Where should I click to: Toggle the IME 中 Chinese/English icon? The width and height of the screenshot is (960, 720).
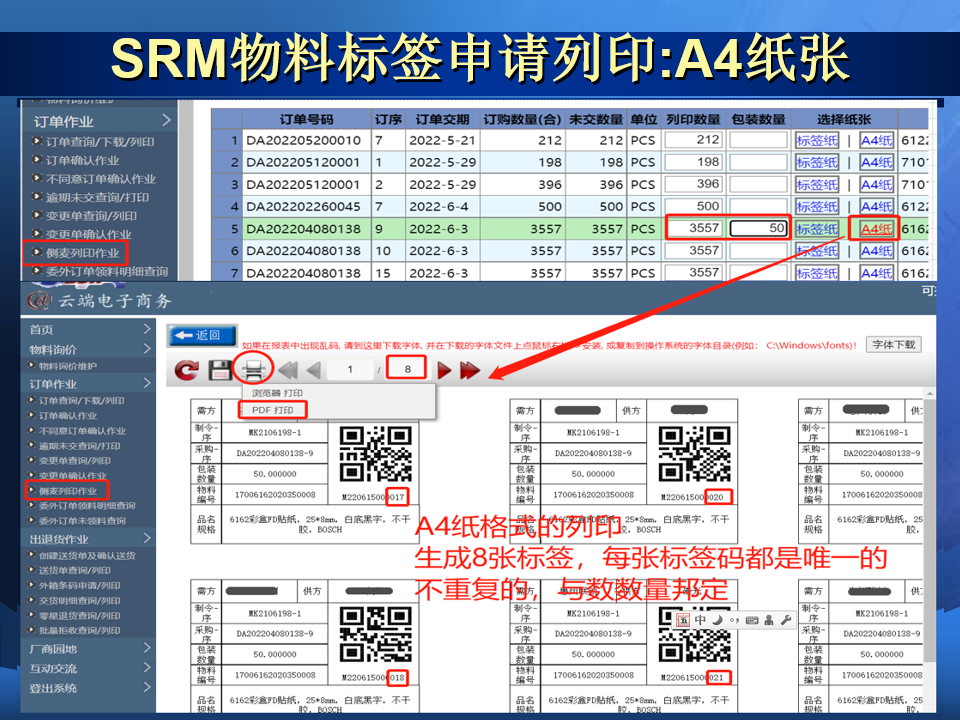[700, 620]
